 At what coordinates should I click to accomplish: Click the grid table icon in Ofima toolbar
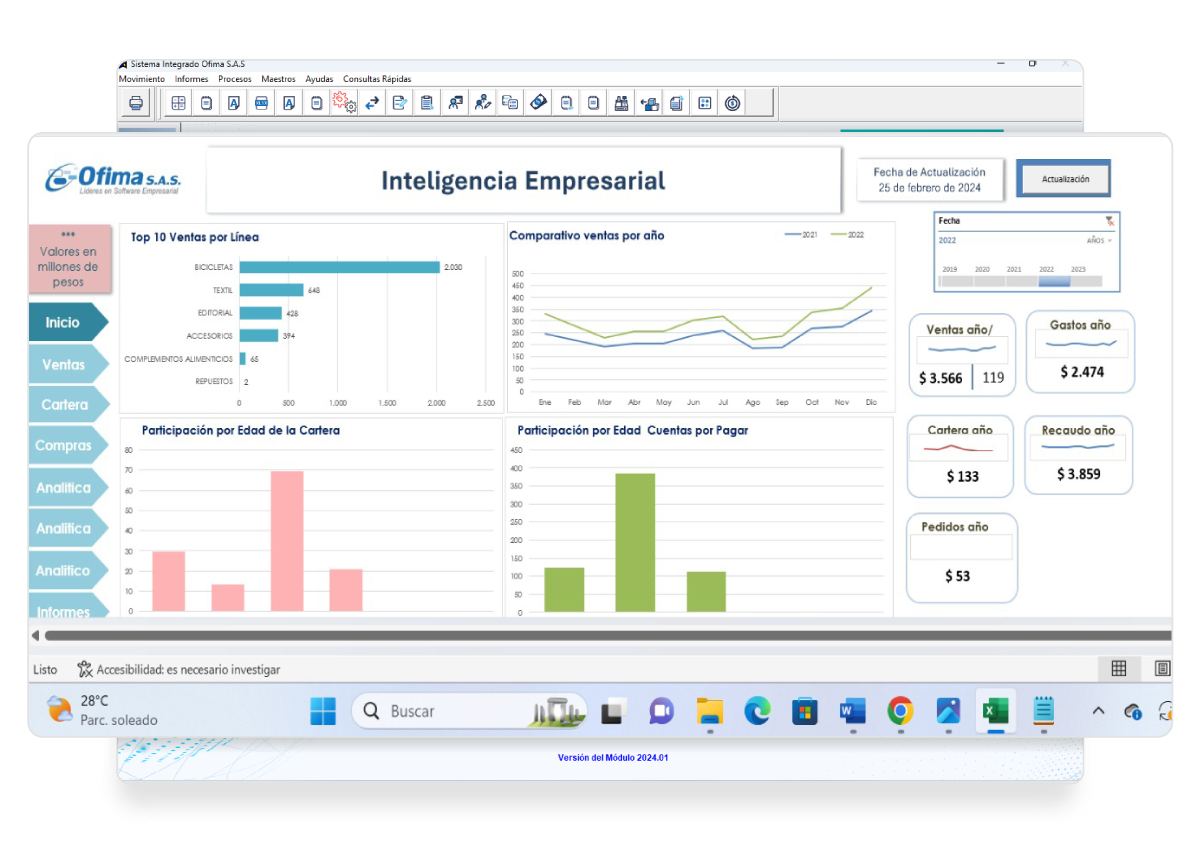(179, 103)
